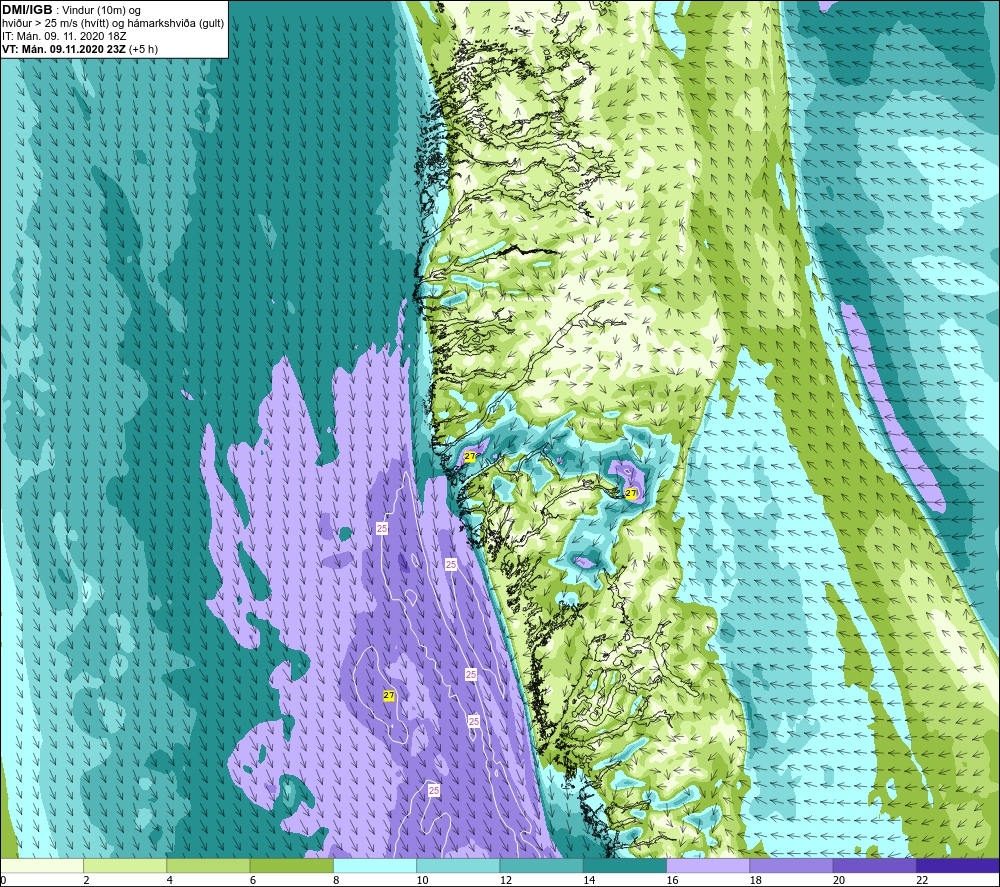Click the 2–4 m/s light green legend swatch
The width and height of the screenshot is (1000, 887).
pos(125,865)
